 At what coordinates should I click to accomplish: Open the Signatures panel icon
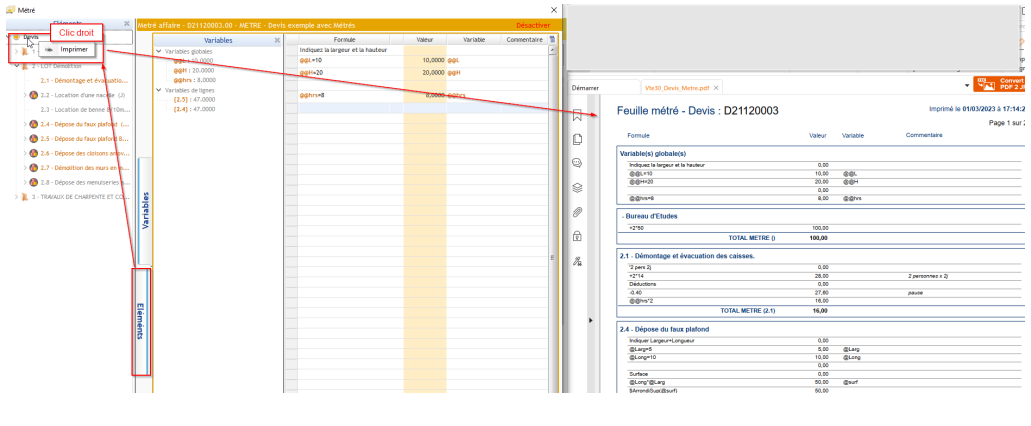coord(577,261)
